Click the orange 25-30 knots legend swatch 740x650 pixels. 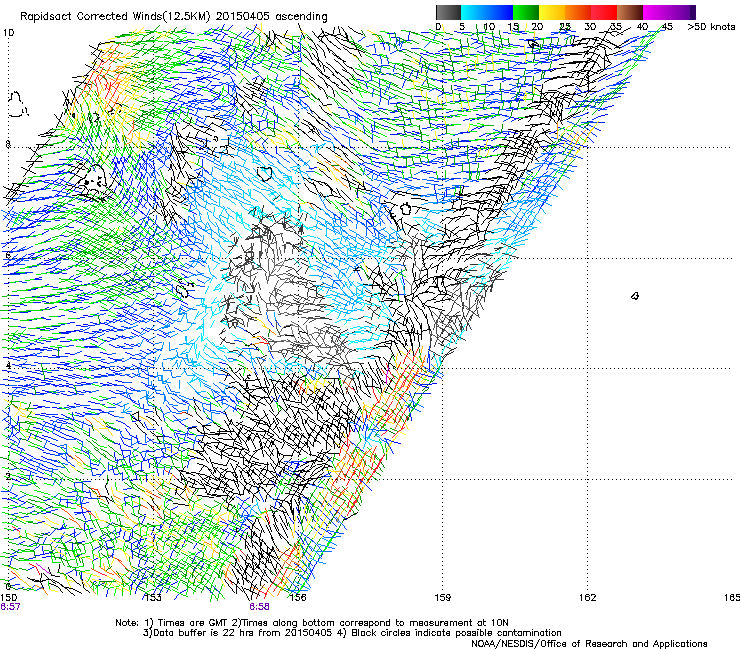(578, 12)
